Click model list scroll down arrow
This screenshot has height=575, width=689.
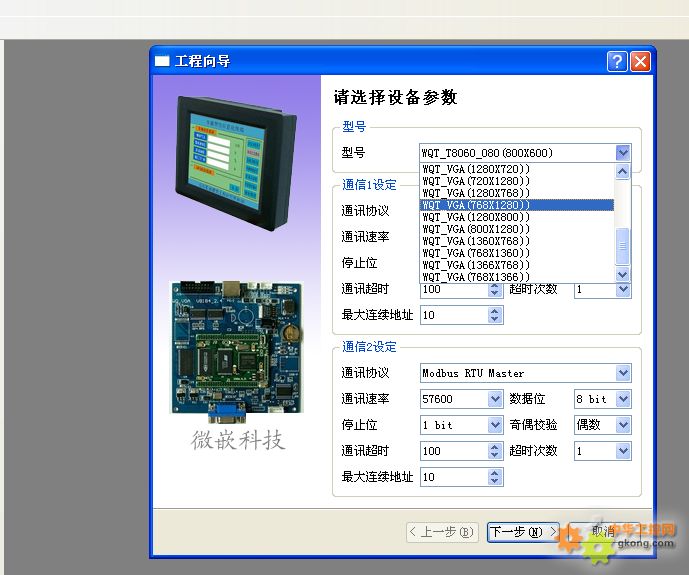coord(622,275)
